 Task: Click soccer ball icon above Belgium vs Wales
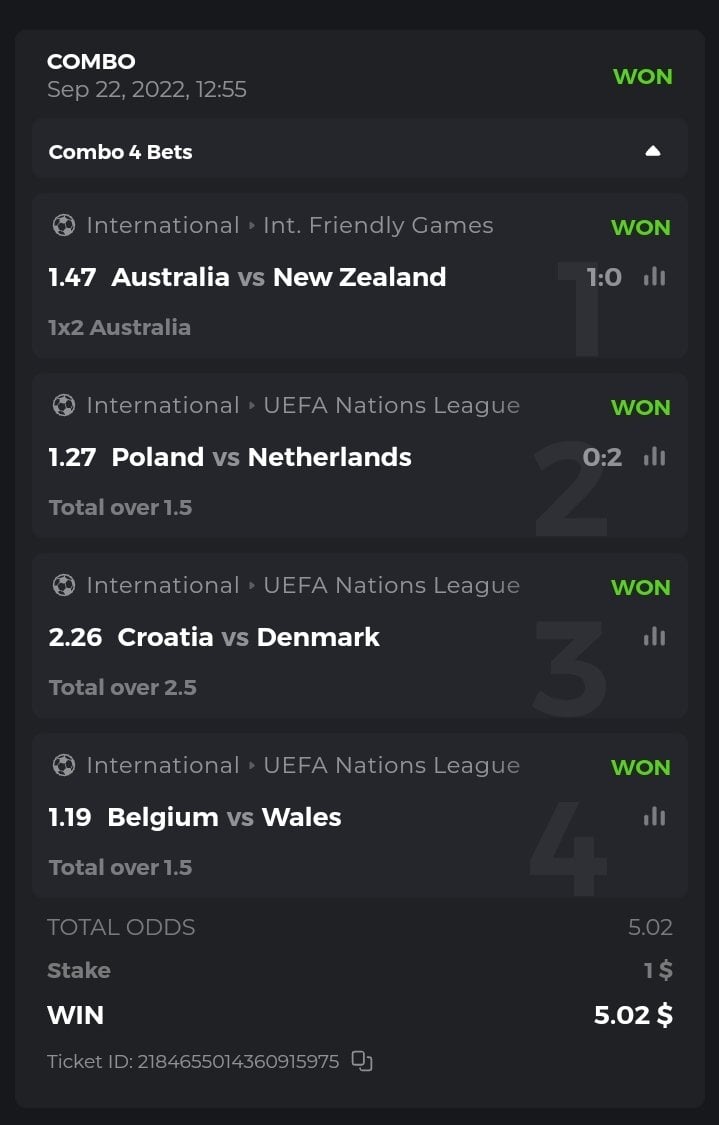63,765
